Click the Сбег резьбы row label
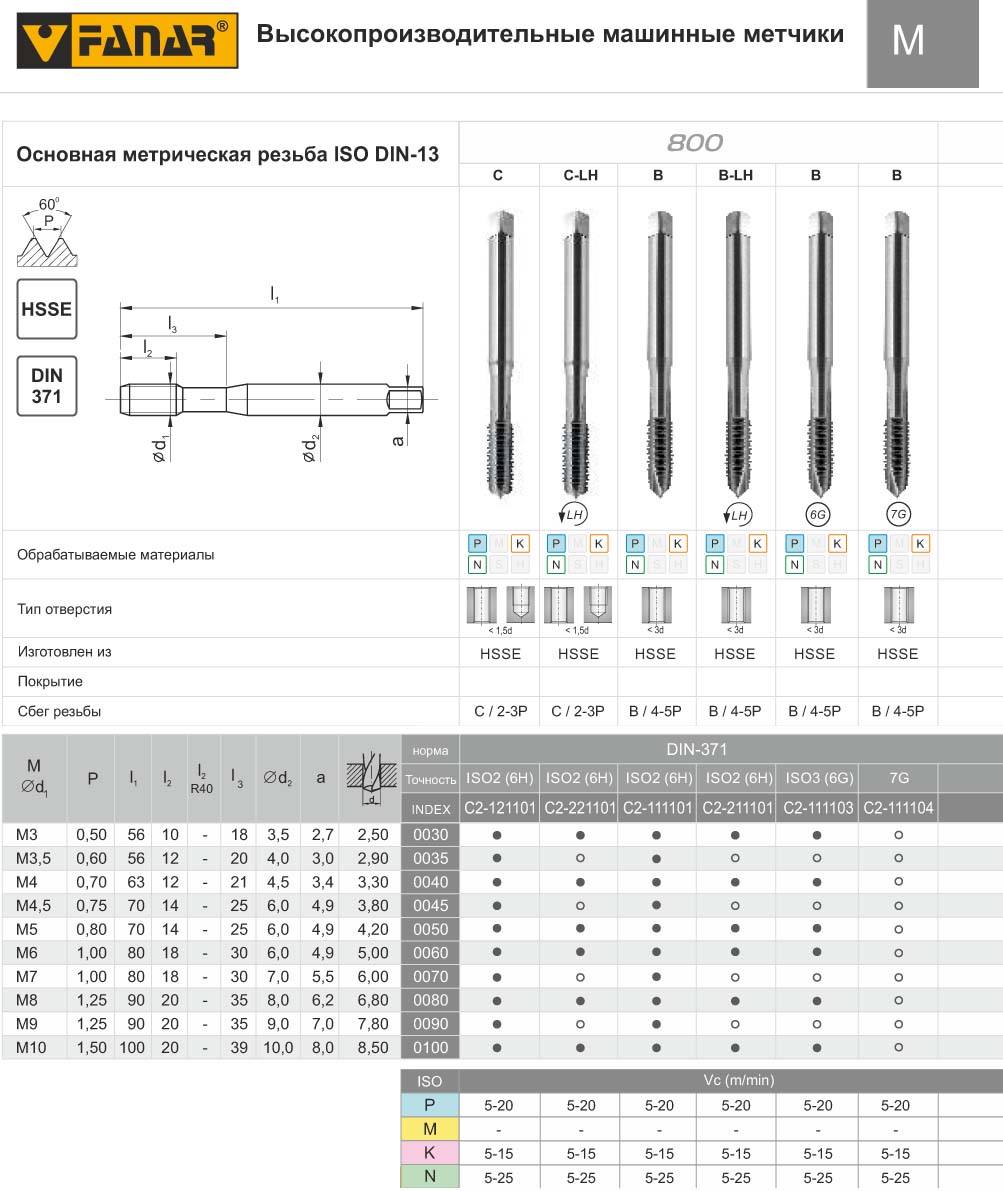 tap(59, 712)
